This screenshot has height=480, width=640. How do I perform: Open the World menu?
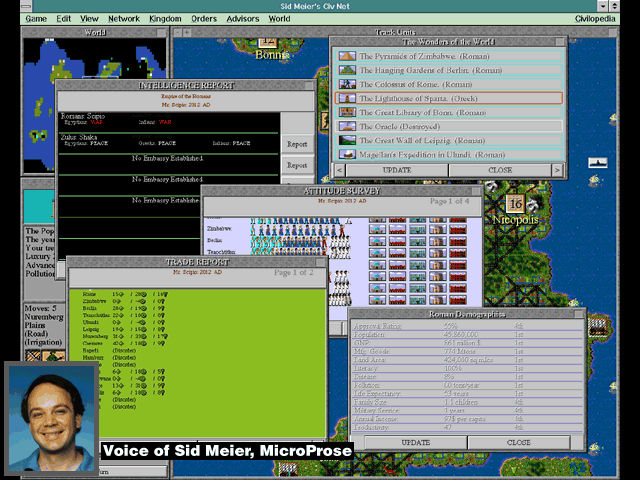(x=279, y=19)
